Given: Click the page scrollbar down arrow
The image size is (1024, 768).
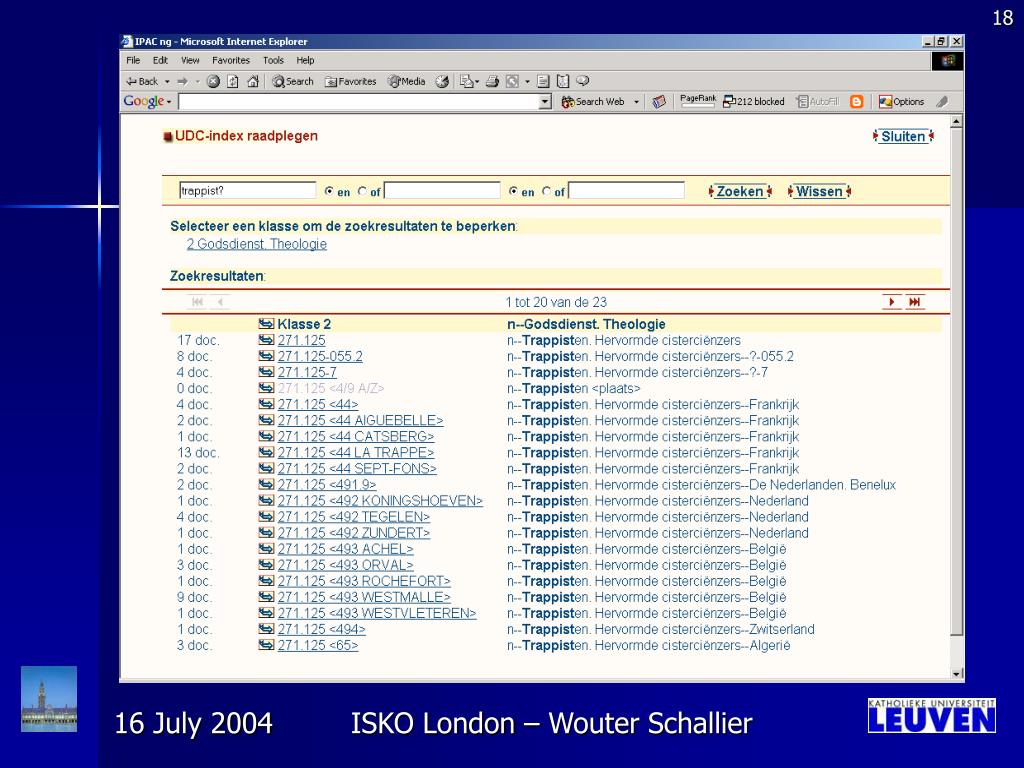Looking at the screenshot, I should pyautogui.click(x=957, y=673).
